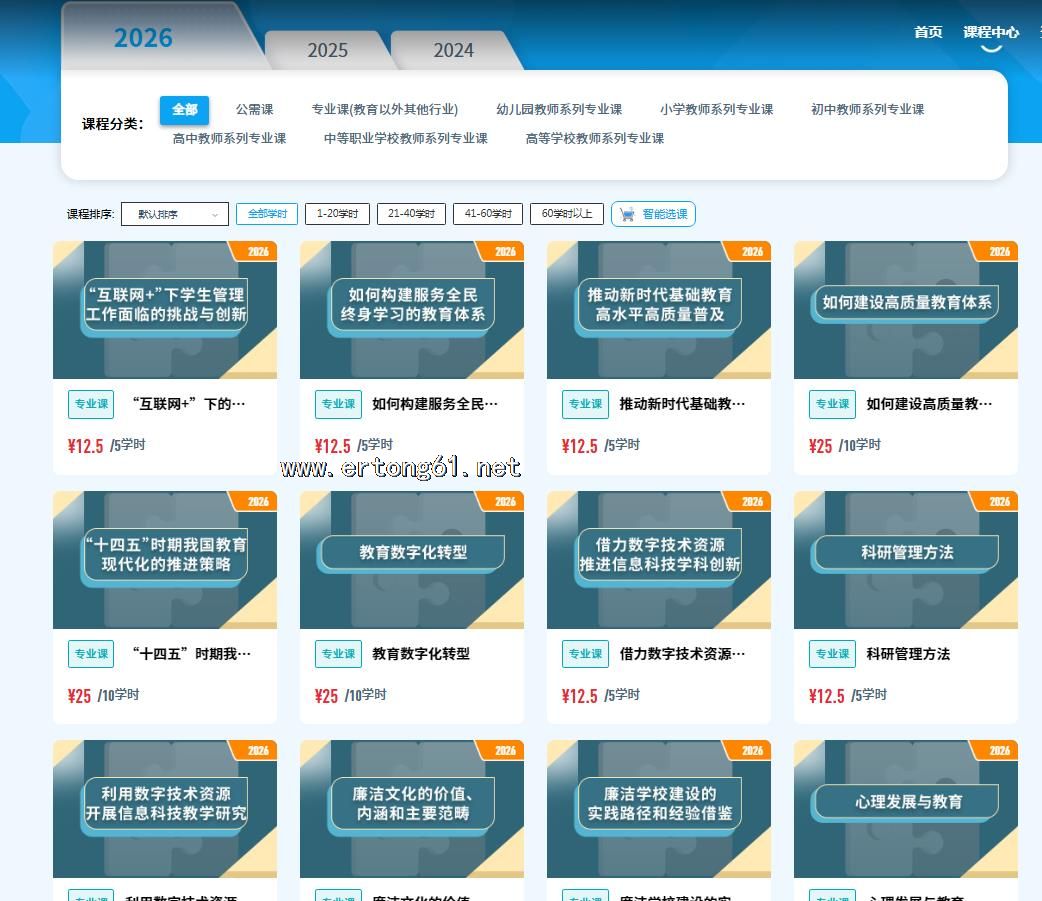The image size is (1042, 901).
Task: Open the 科研管理方法 course thumbnail
Action: [906, 559]
